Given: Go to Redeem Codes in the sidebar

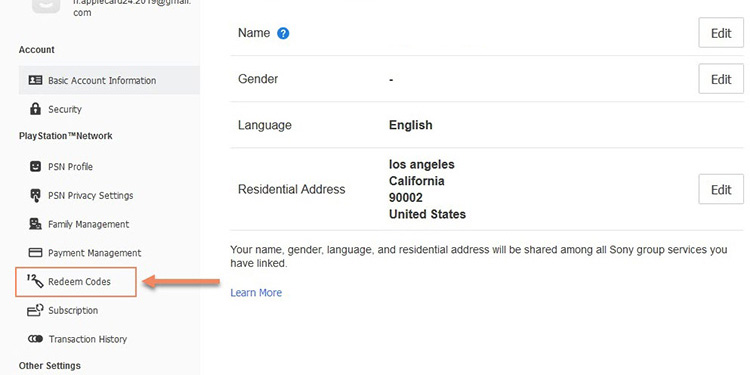Looking at the screenshot, I should coord(76,282).
